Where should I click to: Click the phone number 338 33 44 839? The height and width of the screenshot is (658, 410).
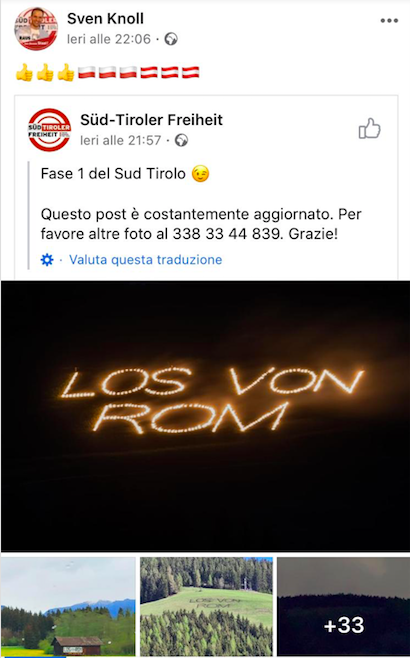[226, 234]
